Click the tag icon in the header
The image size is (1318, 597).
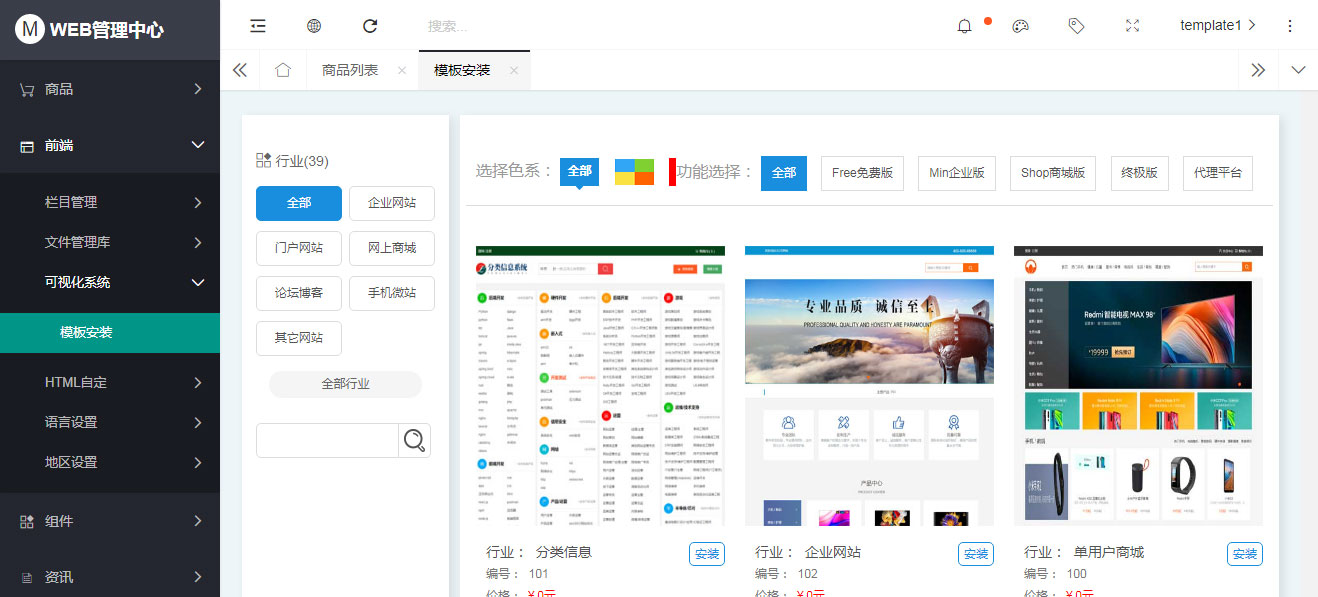(1076, 26)
